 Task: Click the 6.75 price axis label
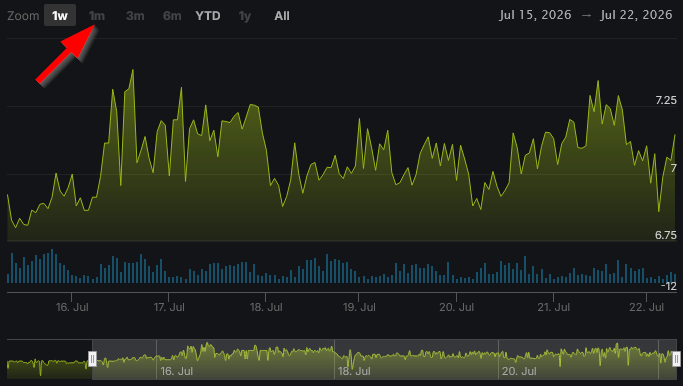(666, 235)
